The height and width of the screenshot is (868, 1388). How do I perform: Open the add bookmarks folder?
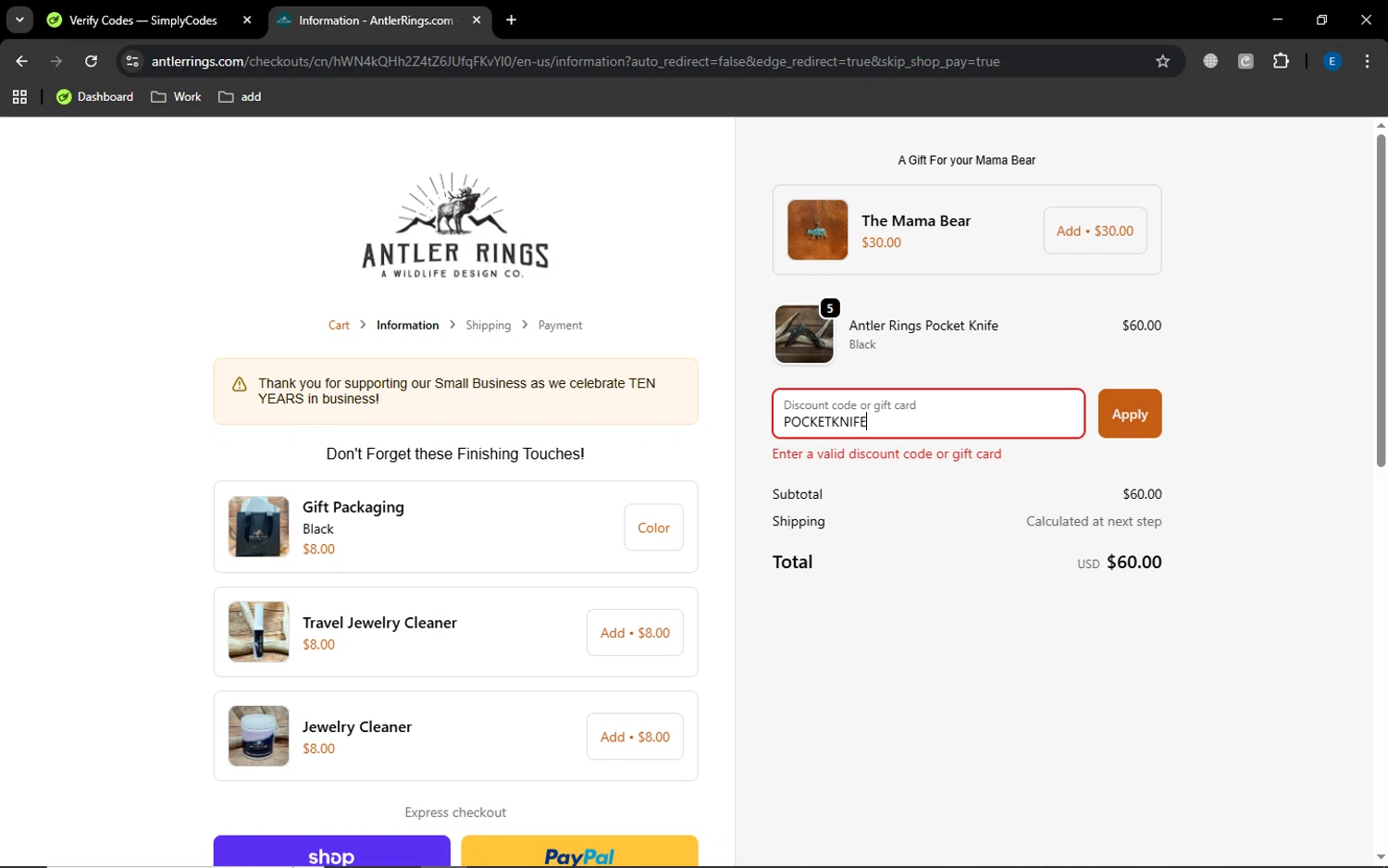click(x=240, y=96)
